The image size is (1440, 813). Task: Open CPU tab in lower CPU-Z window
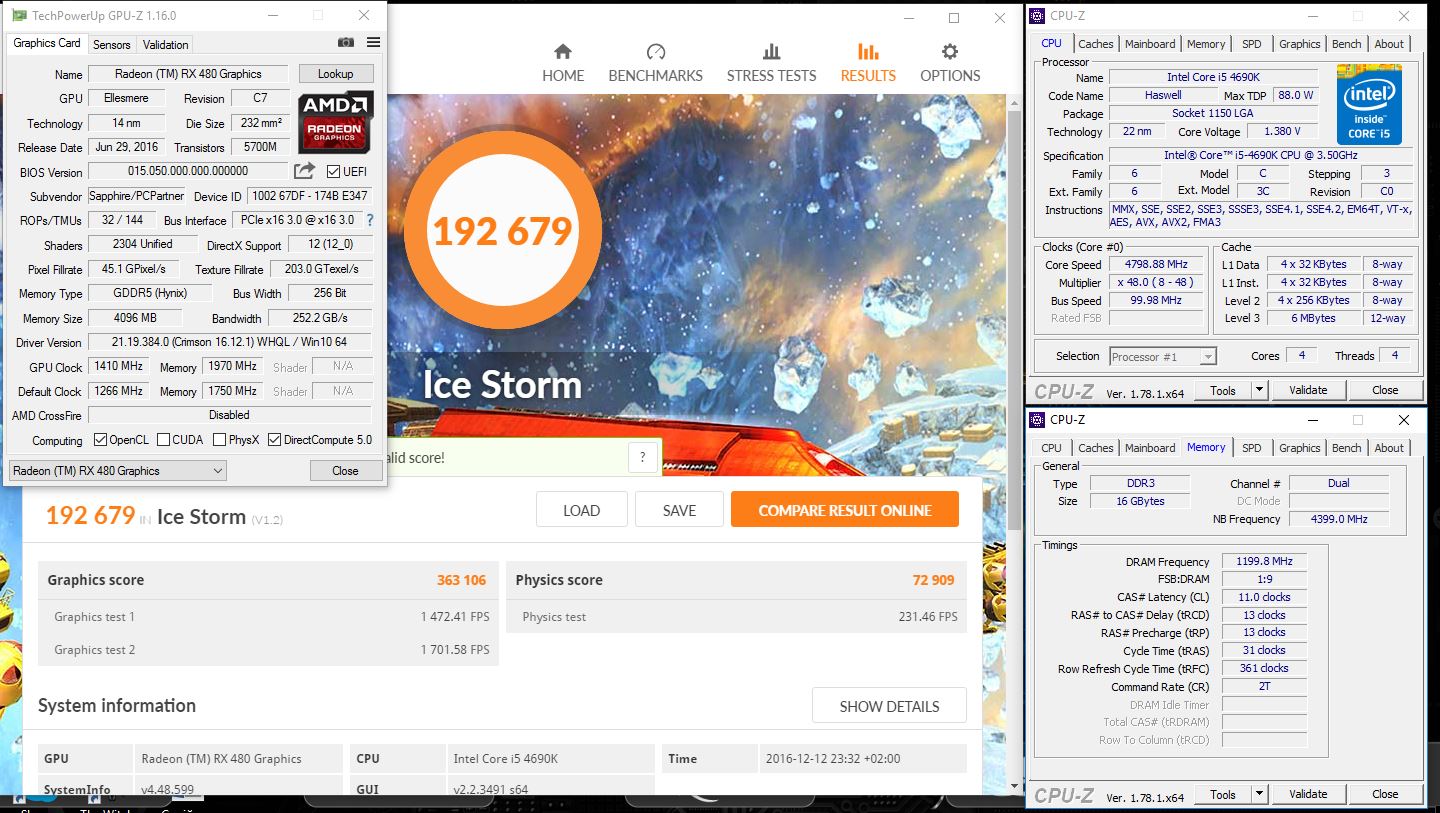[1052, 448]
